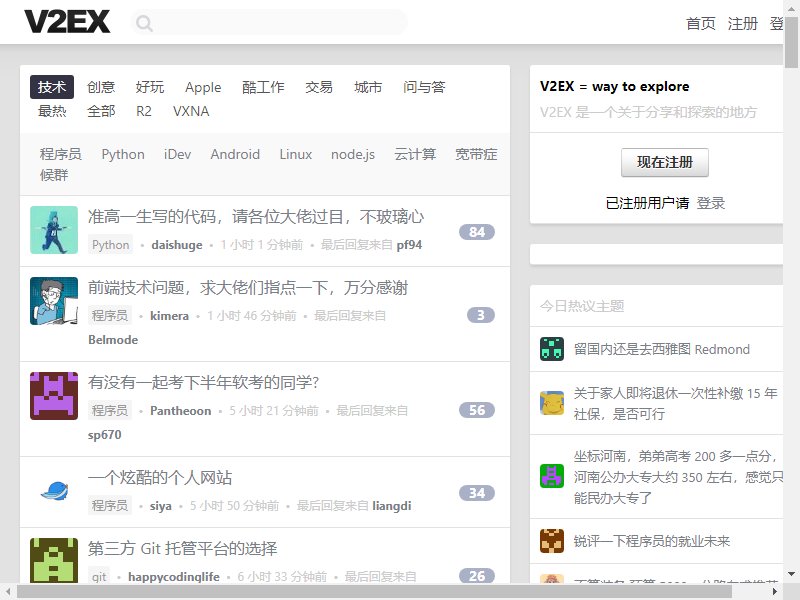Open the R2 tab
This screenshot has width=800, height=600.
coord(144,111)
